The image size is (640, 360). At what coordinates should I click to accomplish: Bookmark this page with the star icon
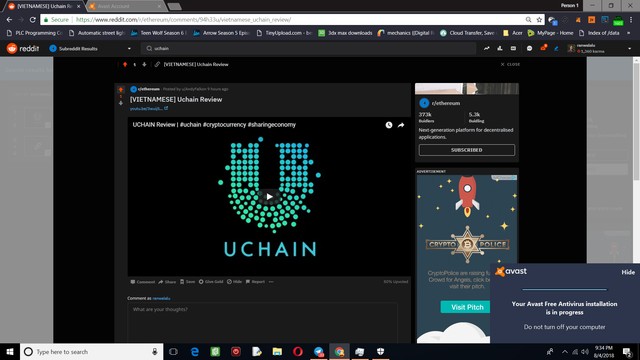(539, 20)
